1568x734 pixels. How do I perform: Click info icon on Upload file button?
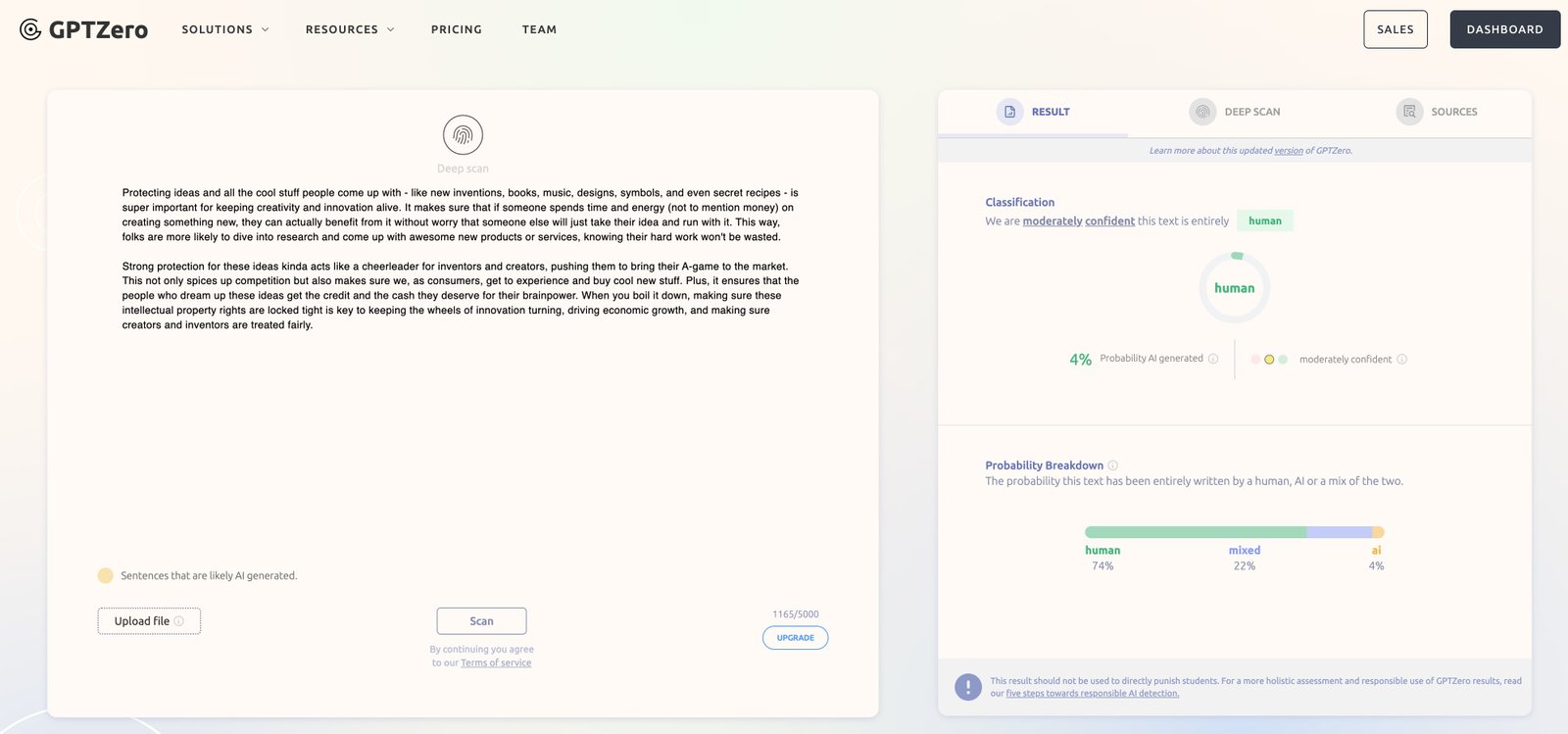tap(179, 621)
